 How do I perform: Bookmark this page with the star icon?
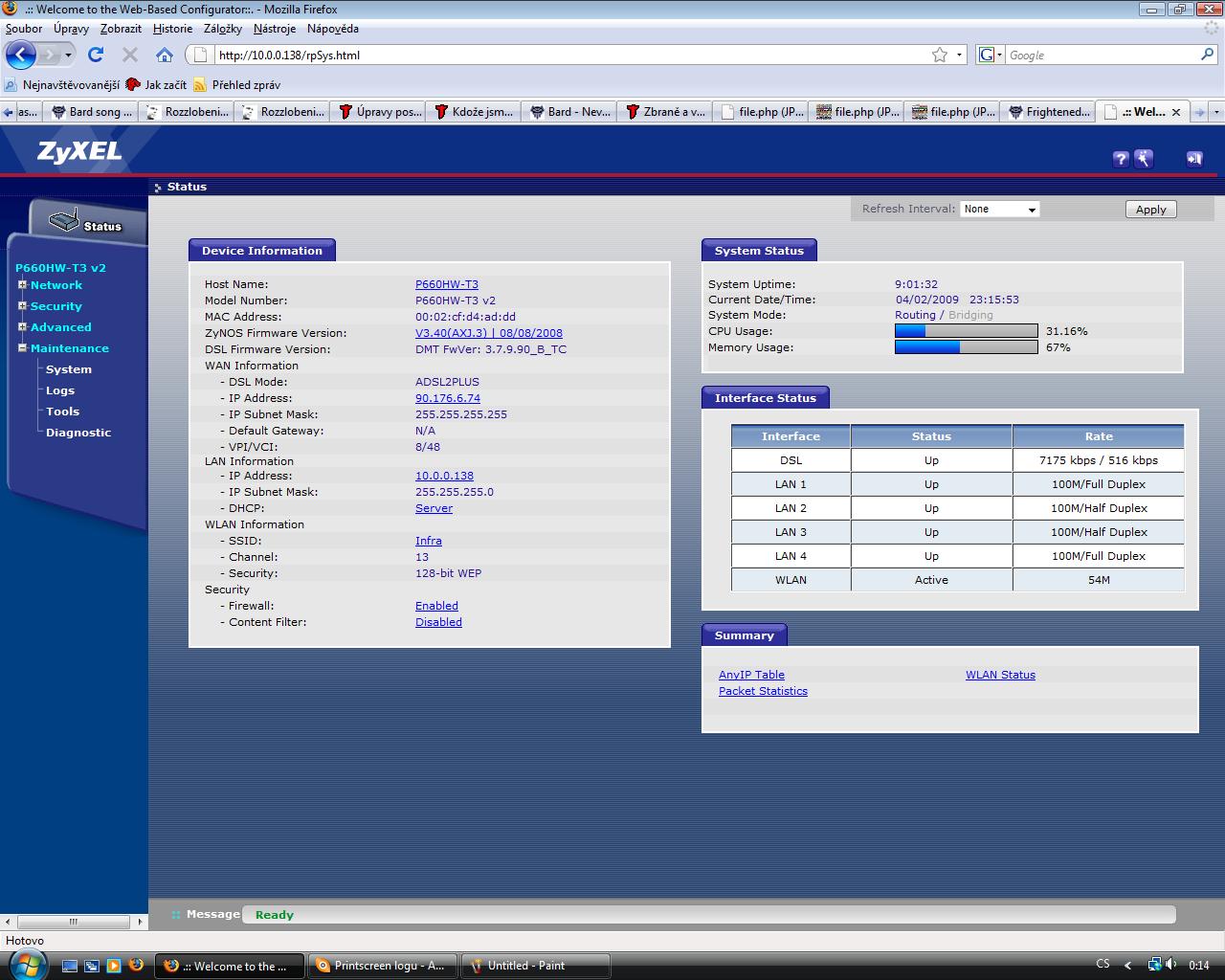940,55
